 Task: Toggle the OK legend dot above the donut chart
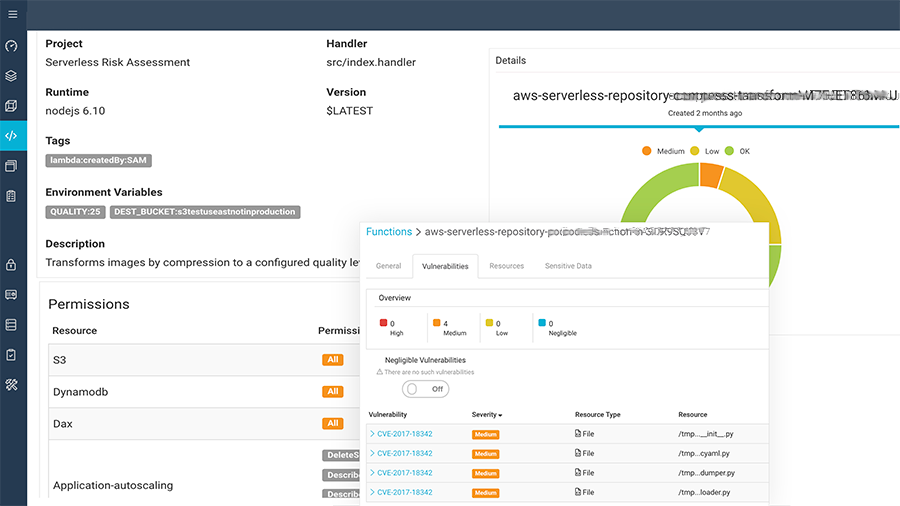[x=730, y=151]
